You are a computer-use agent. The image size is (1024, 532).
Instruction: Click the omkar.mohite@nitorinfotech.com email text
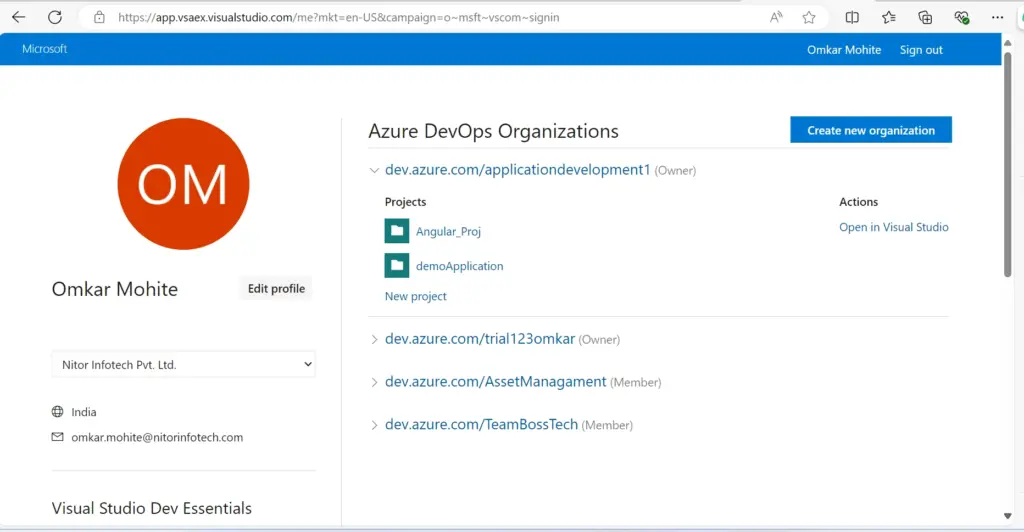point(157,437)
